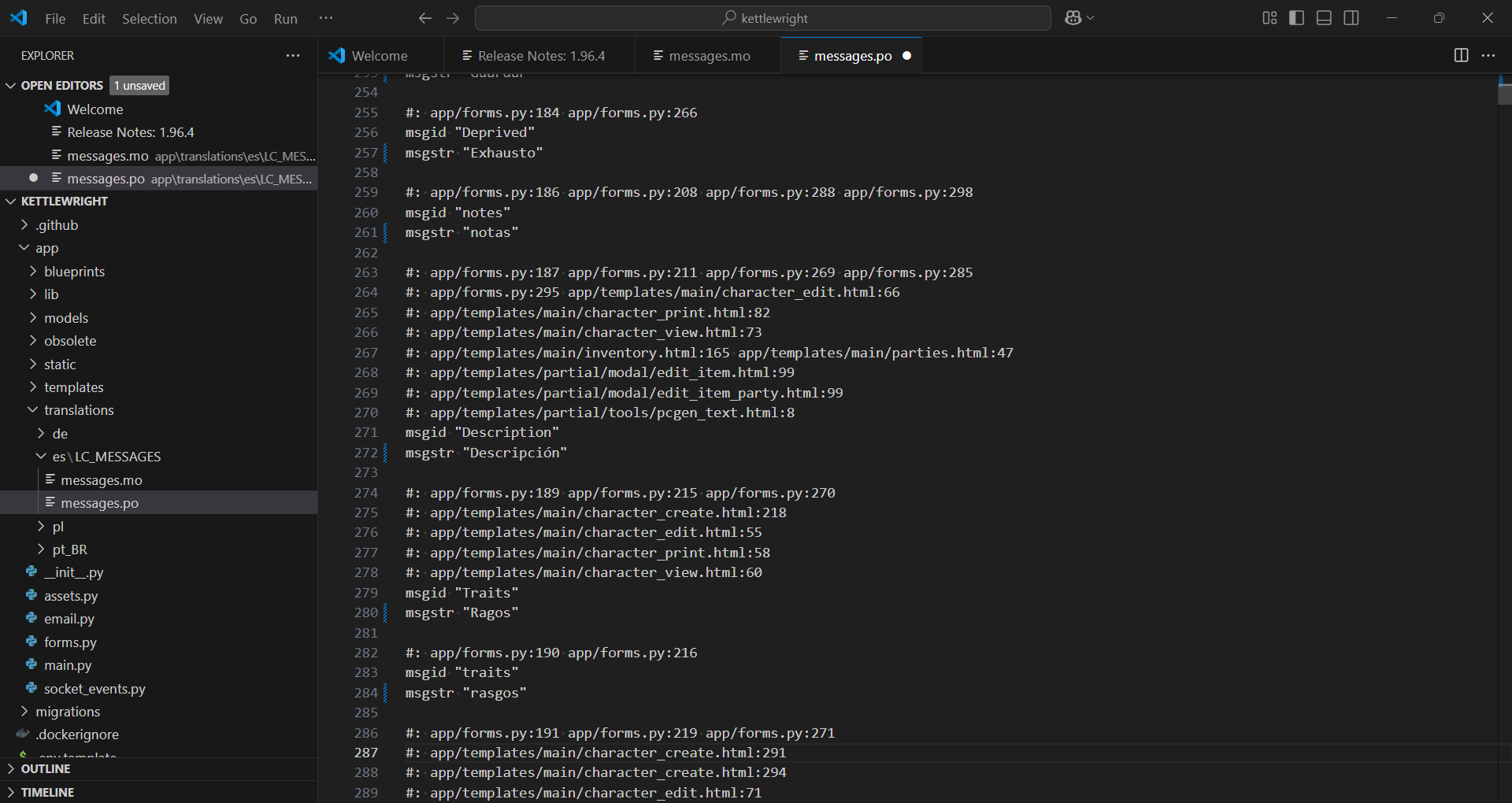
Task: Open the Customize Layout icon
Action: pyautogui.click(x=1269, y=18)
